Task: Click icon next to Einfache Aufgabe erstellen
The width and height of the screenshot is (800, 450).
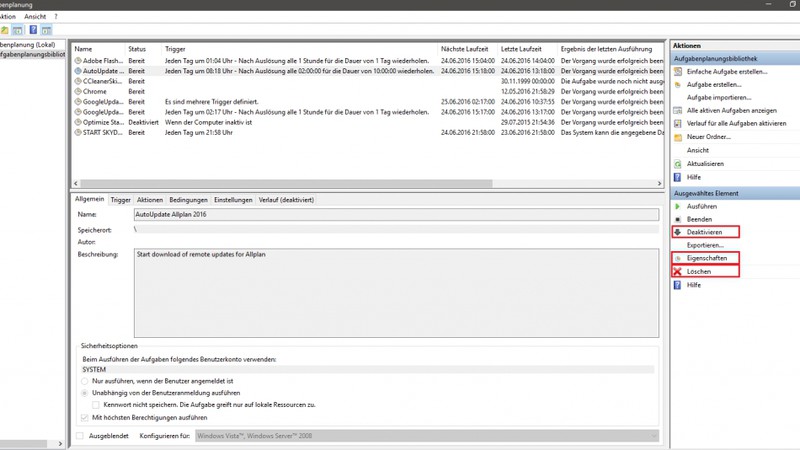Action: pyautogui.click(x=678, y=71)
